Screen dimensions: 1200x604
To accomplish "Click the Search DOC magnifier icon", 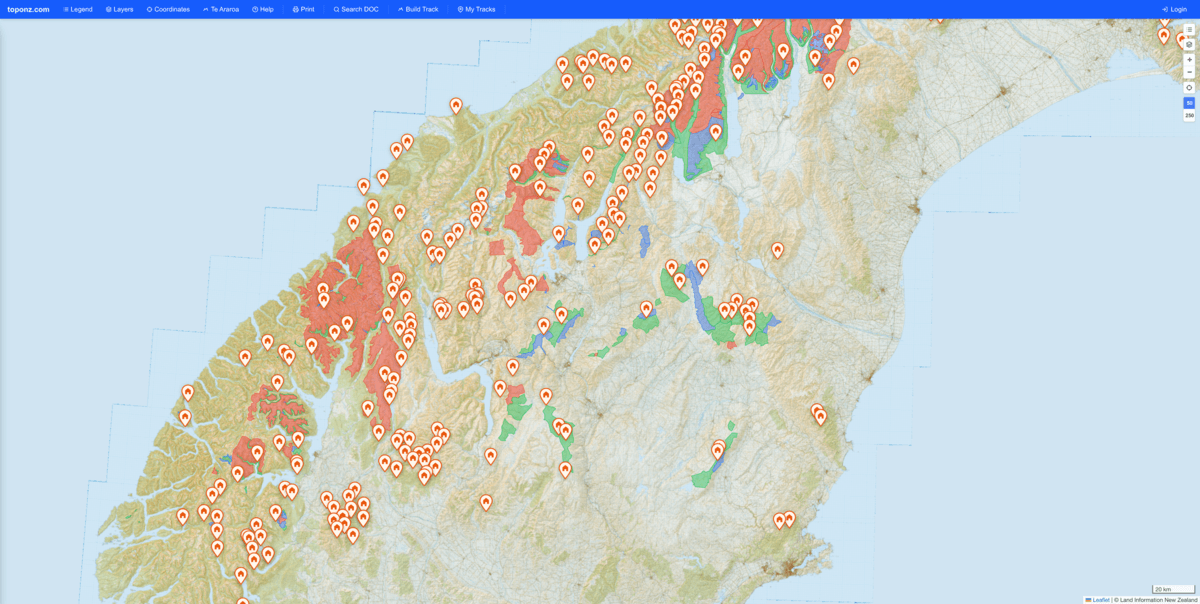I will pyautogui.click(x=335, y=9).
